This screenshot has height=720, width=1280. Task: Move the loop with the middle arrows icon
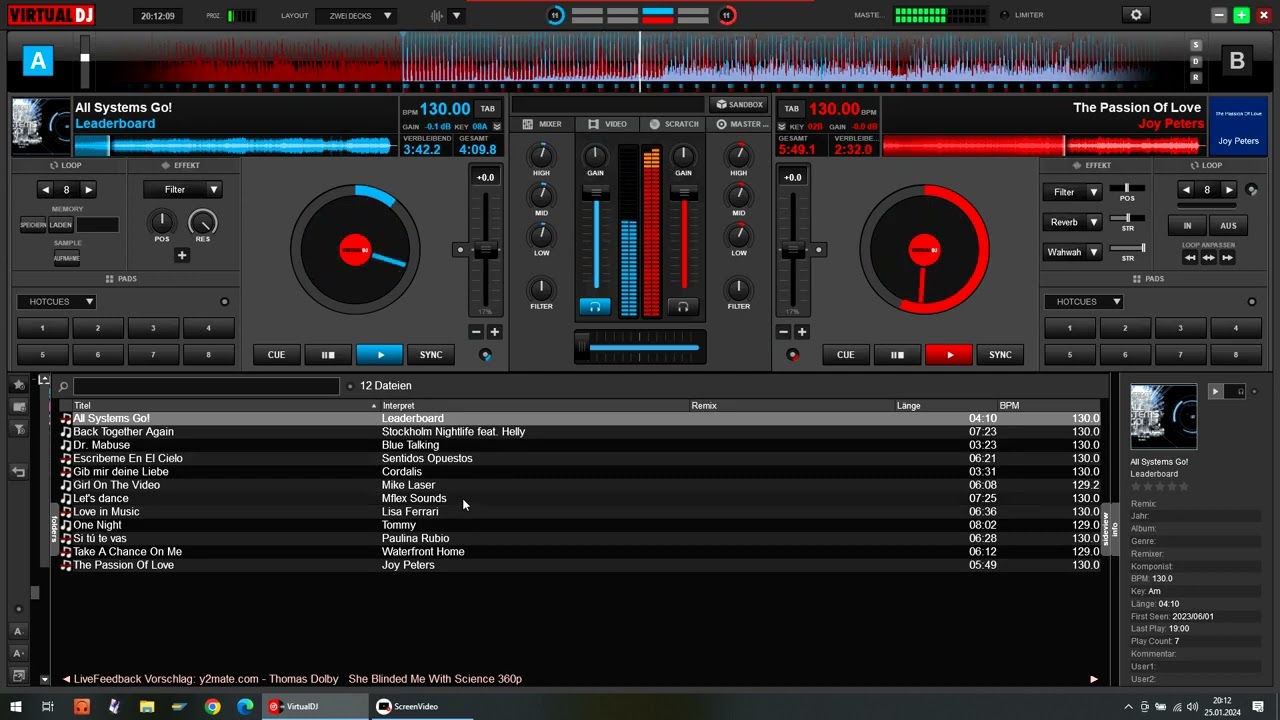tap(1209, 258)
